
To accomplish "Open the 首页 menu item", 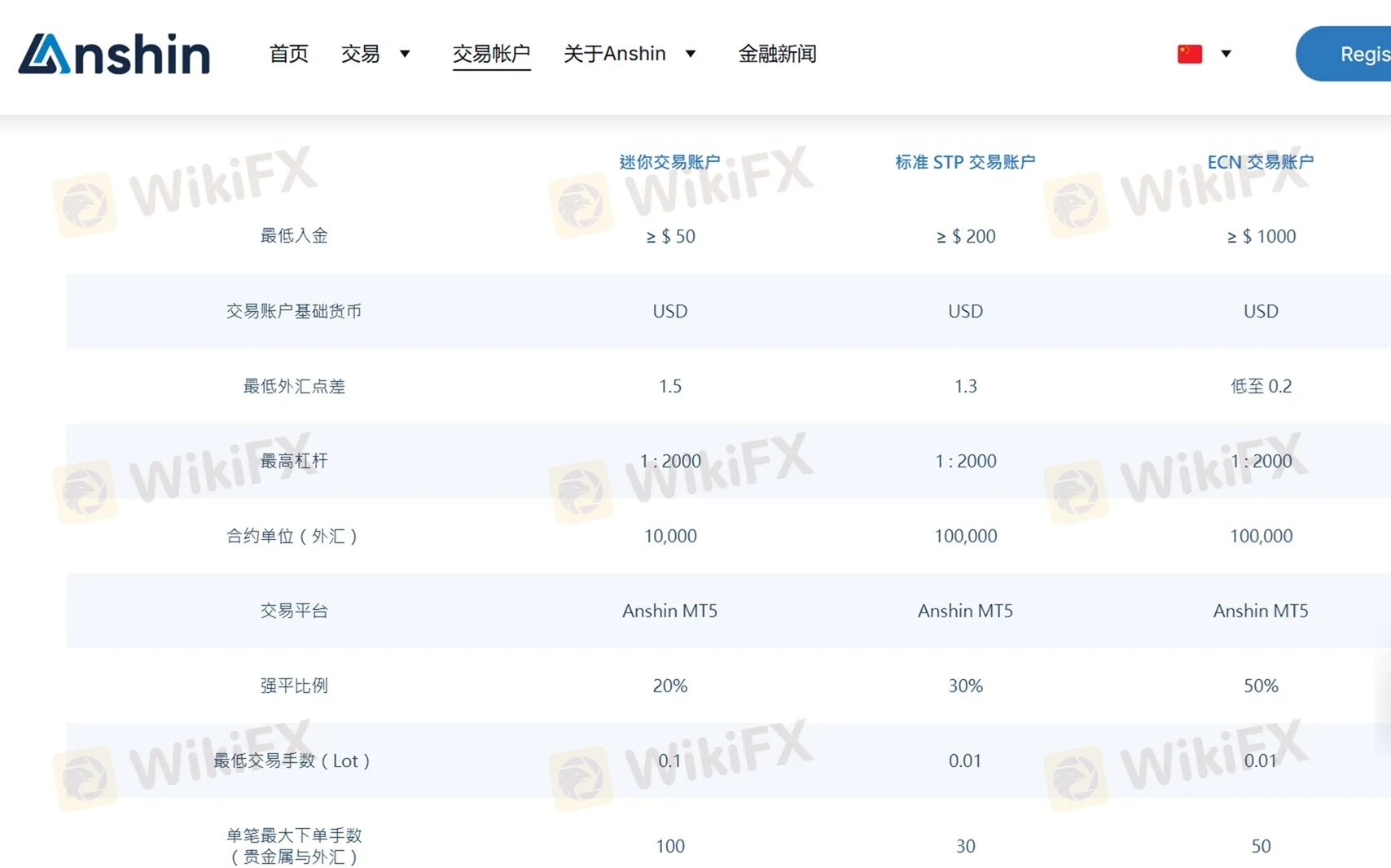I will [x=289, y=54].
